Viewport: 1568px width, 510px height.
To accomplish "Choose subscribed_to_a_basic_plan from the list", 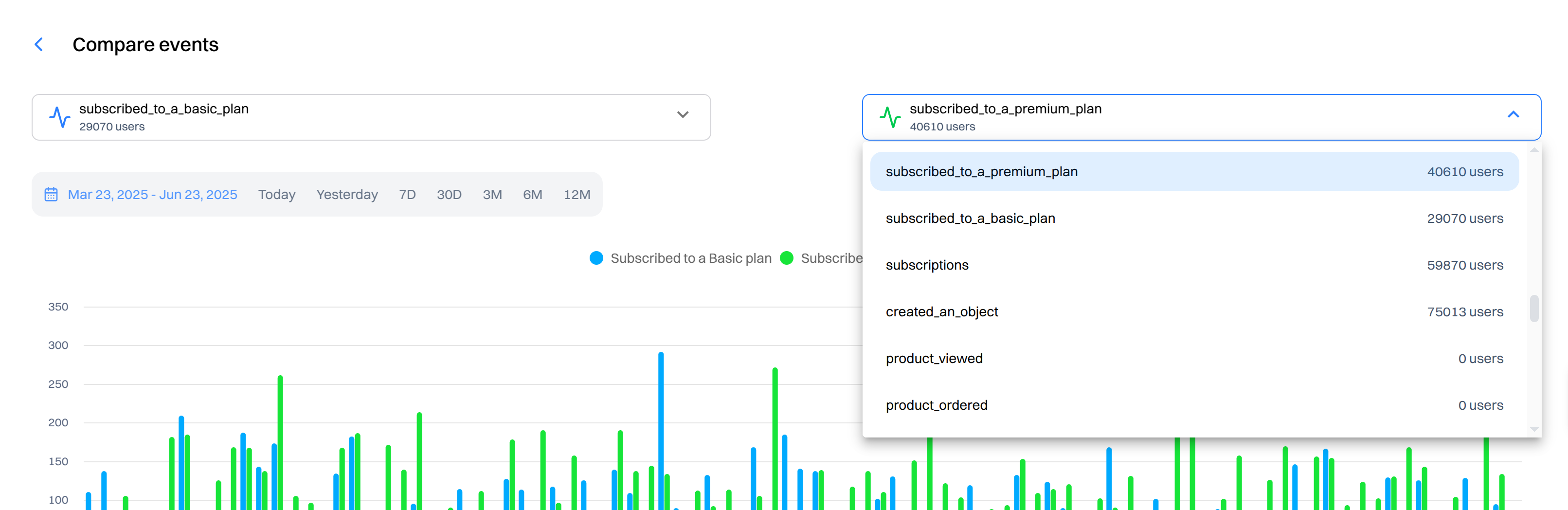I will pyautogui.click(x=1194, y=219).
